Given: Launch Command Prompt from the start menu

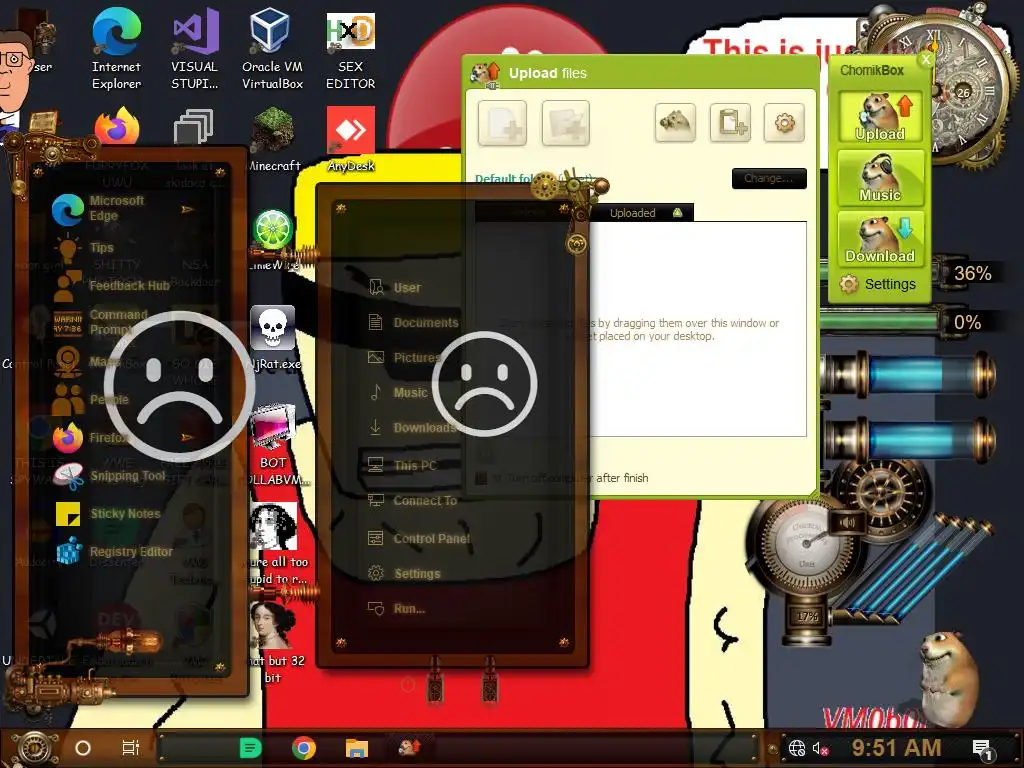Looking at the screenshot, I should pos(100,322).
